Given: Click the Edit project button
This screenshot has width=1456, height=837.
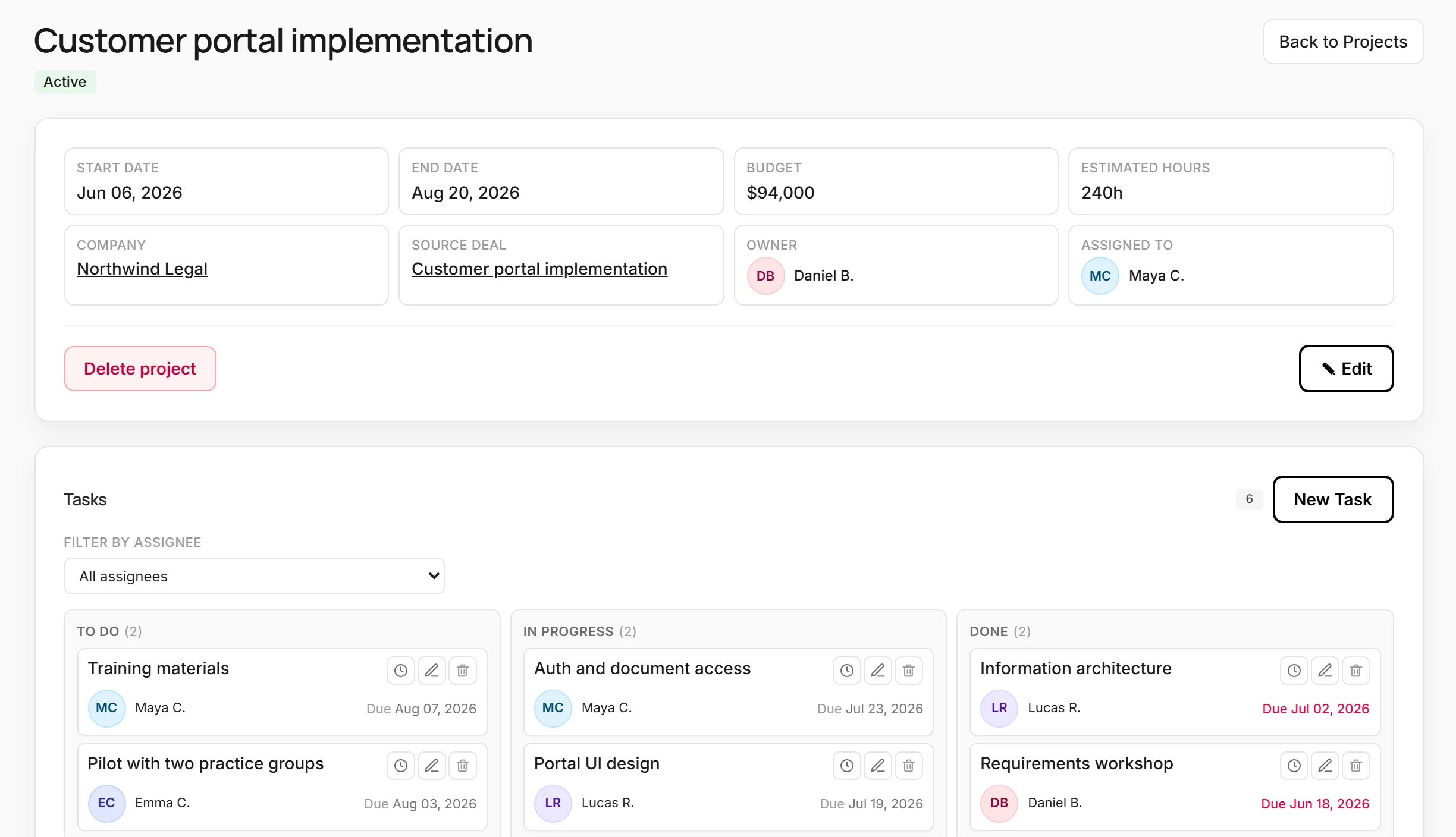Looking at the screenshot, I should pos(1346,369).
